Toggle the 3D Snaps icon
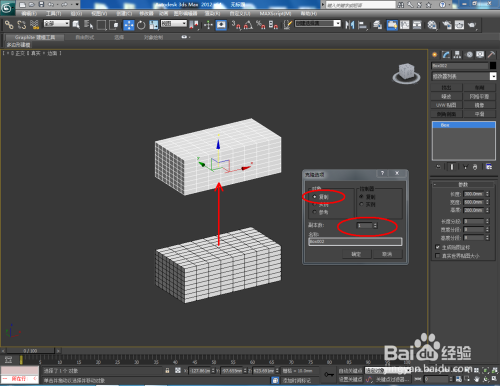The height and width of the screenshot is (386, 500). pyautogui.click(x=236, y=25)
